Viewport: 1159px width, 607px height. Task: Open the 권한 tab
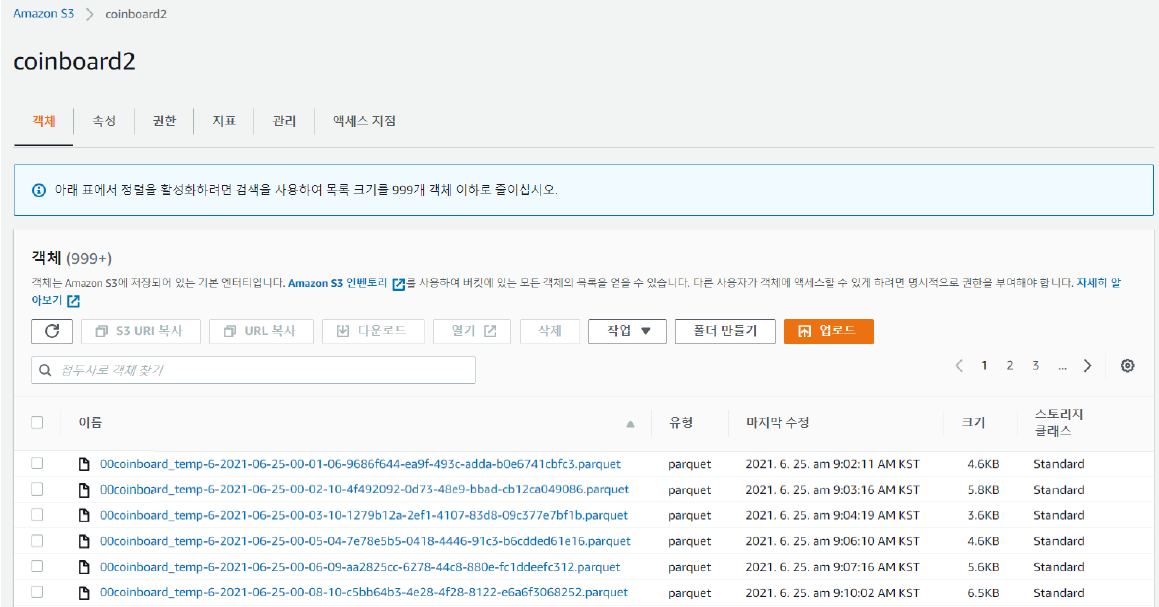point(164,121)
